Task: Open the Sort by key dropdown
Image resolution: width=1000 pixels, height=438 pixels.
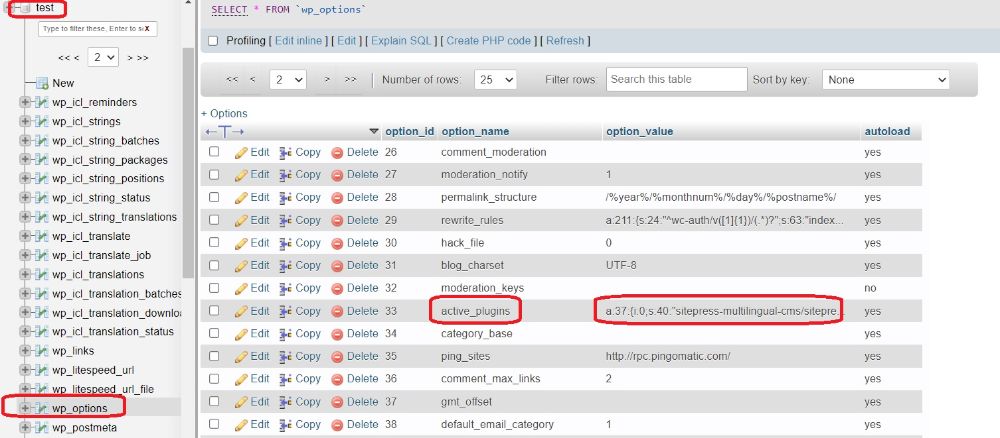Action: pos(886,80)
